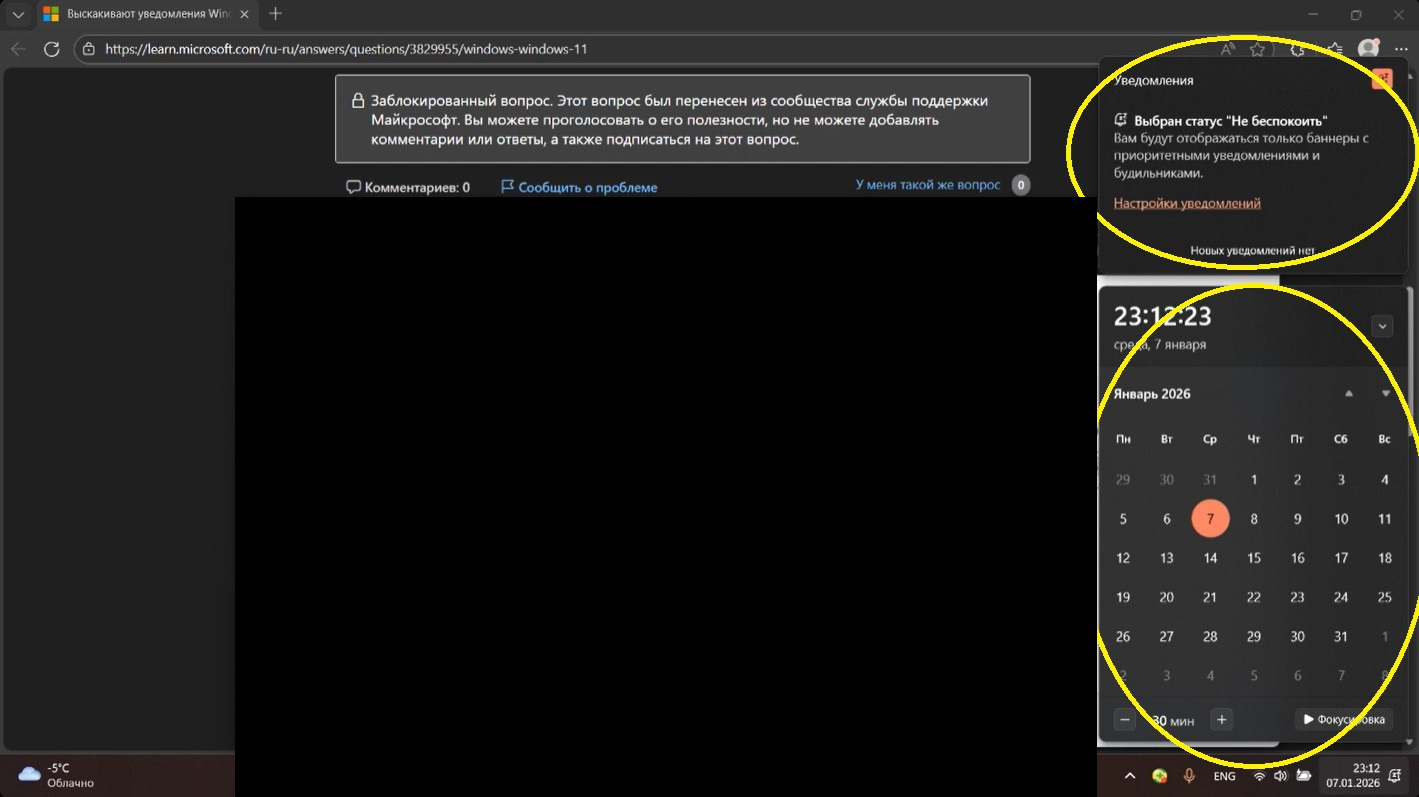This screenshot has height=797, width=1419.
Task: Open the weather widget showing -5°C
Action: pyautogui.click(x=57, y=775)
